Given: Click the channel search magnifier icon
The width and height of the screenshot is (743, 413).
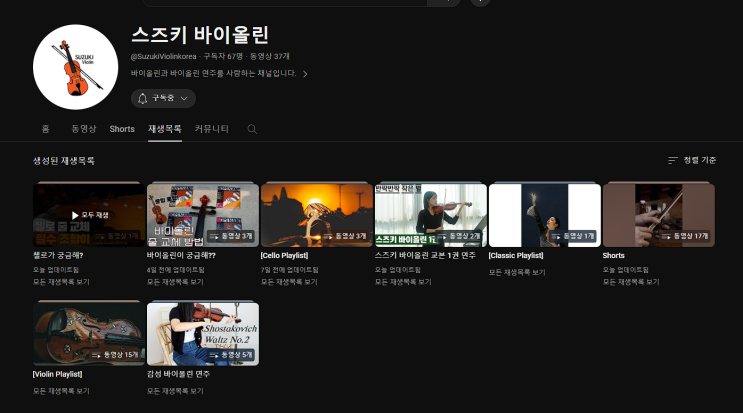Looking at the screenshot, I should [x=252, y=129].
